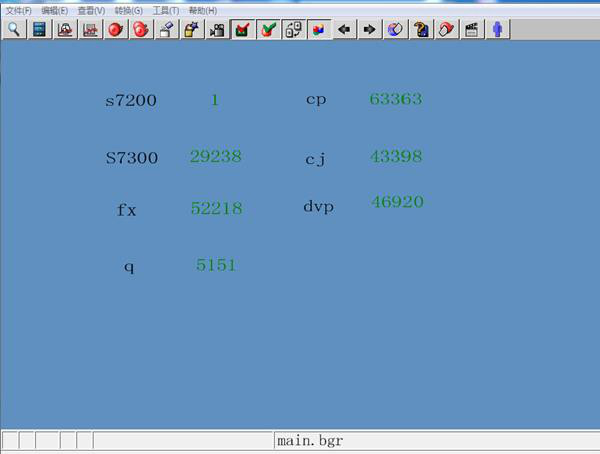
Task: Click the fx label
Action: [126, 210]
